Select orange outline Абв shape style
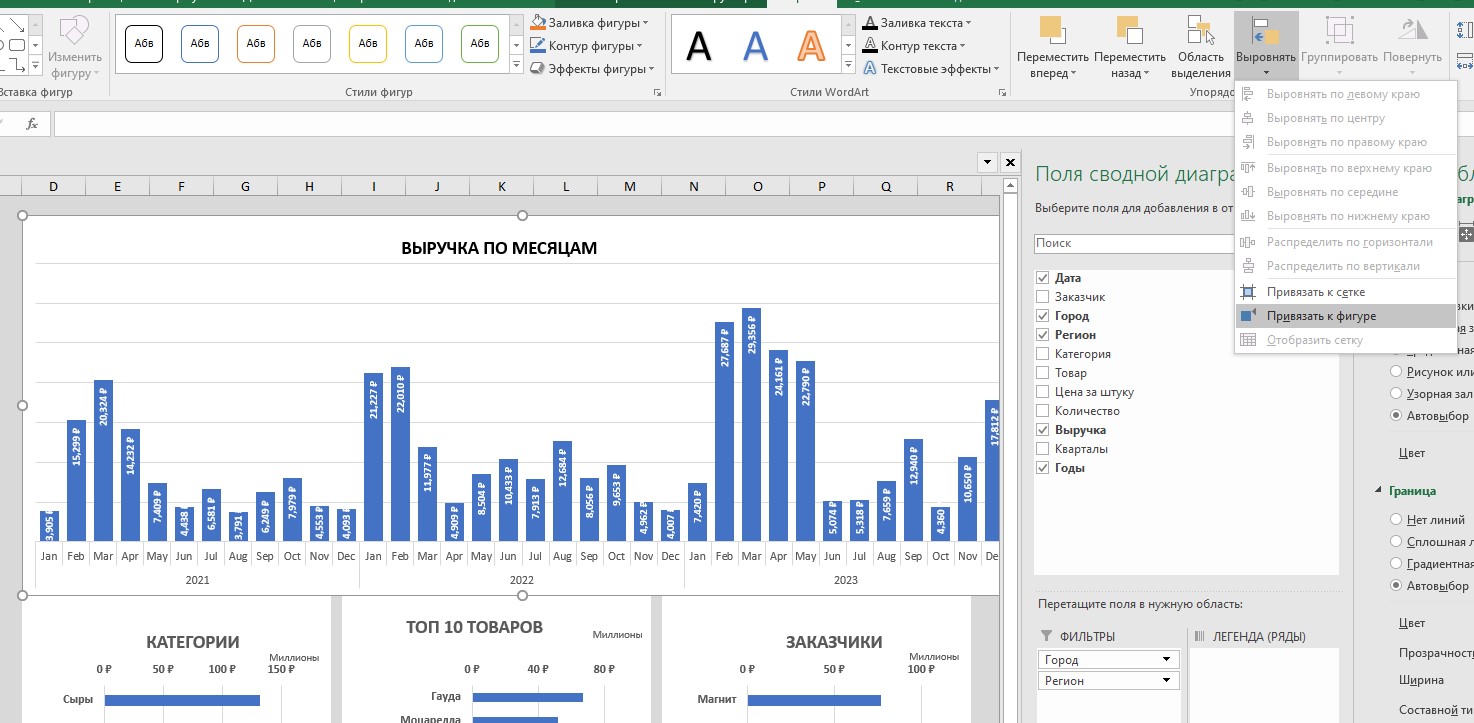Screen dimensions: 1474x723 [256, 43]
